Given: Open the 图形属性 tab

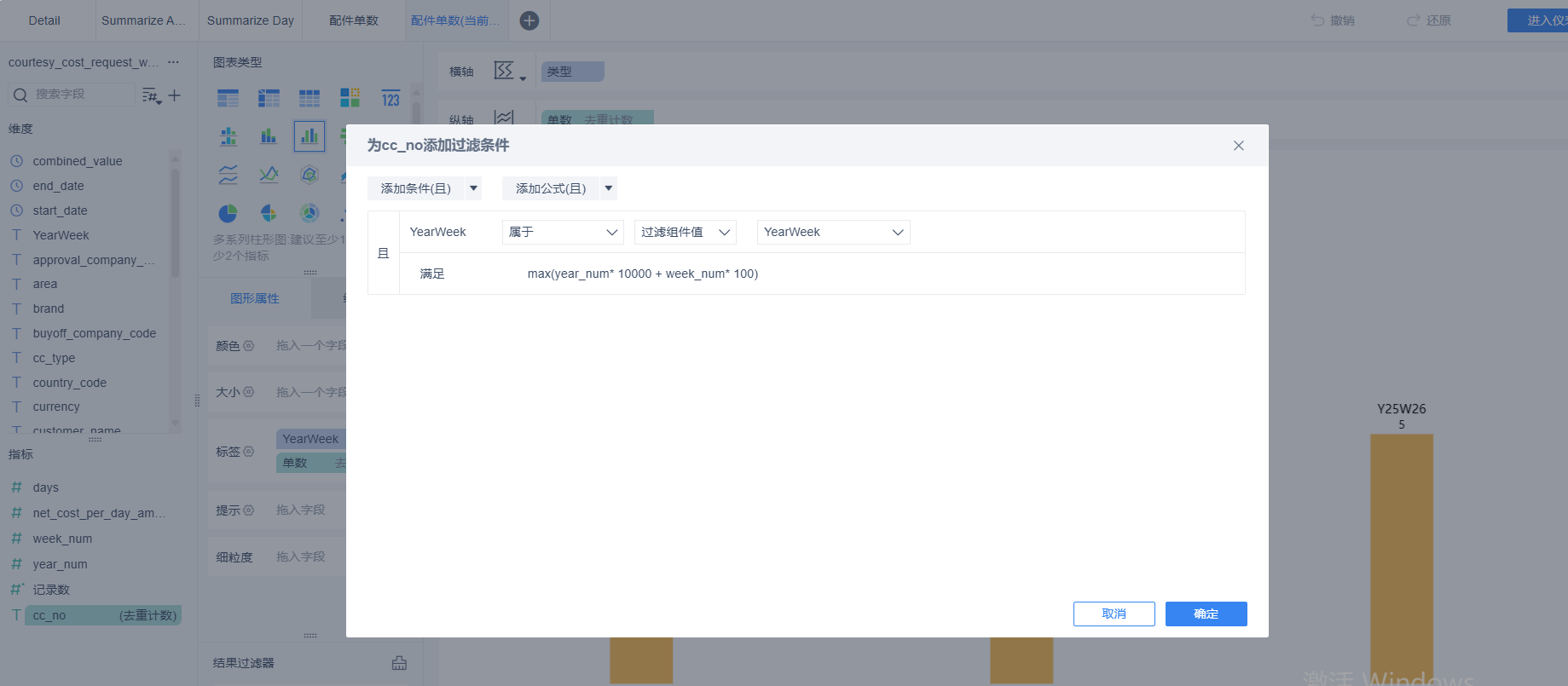Looking at the screenshot, I should [x=255, y=298].
